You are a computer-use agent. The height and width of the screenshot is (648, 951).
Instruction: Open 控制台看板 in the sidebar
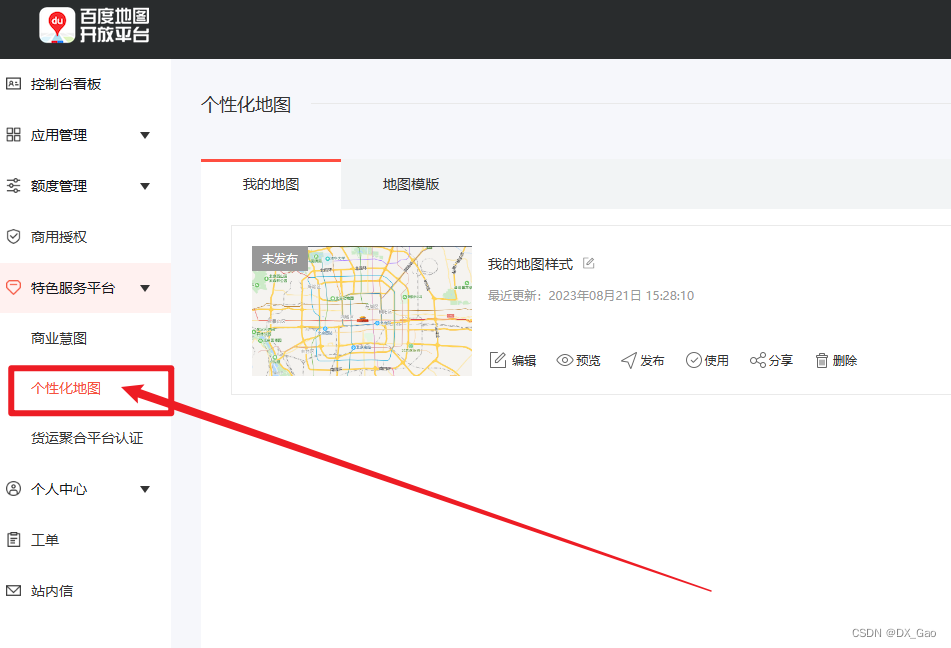tap(64, 83)
